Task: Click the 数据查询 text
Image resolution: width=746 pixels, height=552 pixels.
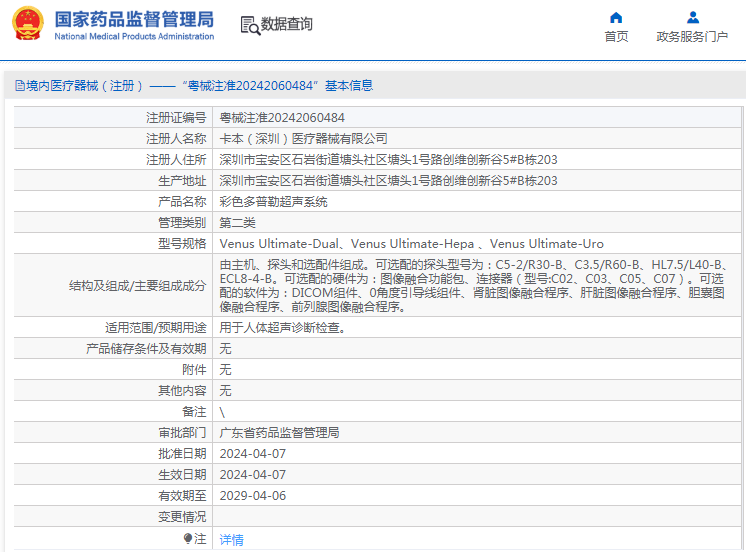Action: (286, 24)
